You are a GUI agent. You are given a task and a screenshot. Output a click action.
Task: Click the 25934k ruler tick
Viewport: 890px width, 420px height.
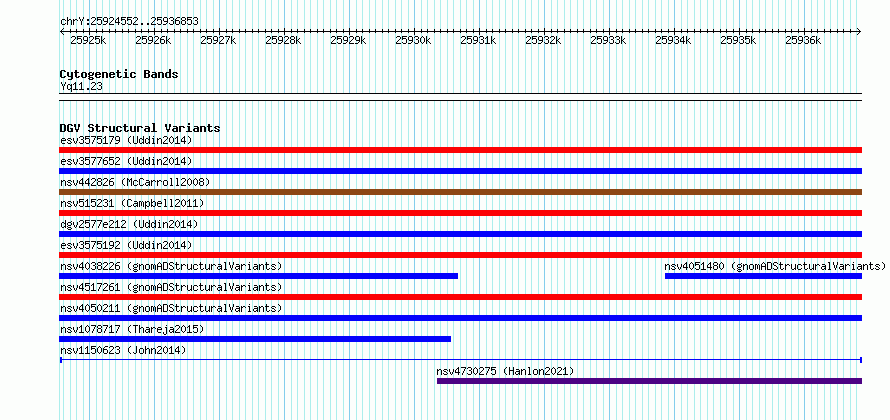click(x=673, y=40)
